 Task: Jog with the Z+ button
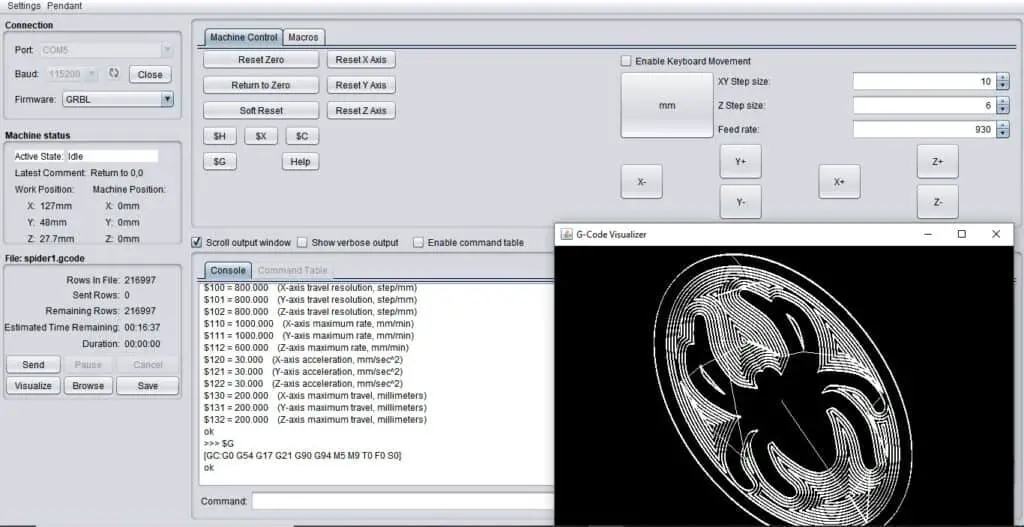937,161
